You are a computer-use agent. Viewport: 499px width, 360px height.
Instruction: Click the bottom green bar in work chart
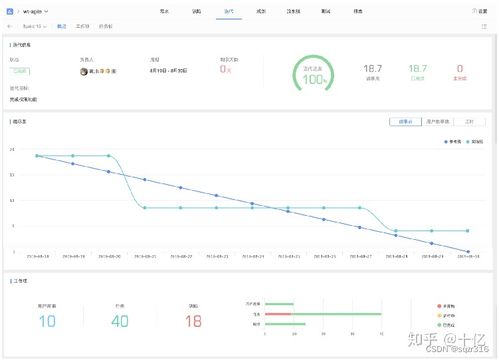coord(285,324)
